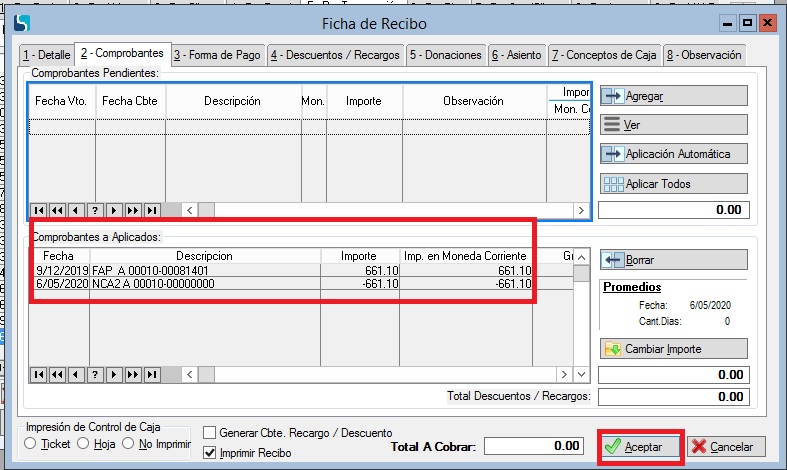Screen dimensions: 787x470
Task: Click the Agregar arrow button
Action: pos(673,96)
